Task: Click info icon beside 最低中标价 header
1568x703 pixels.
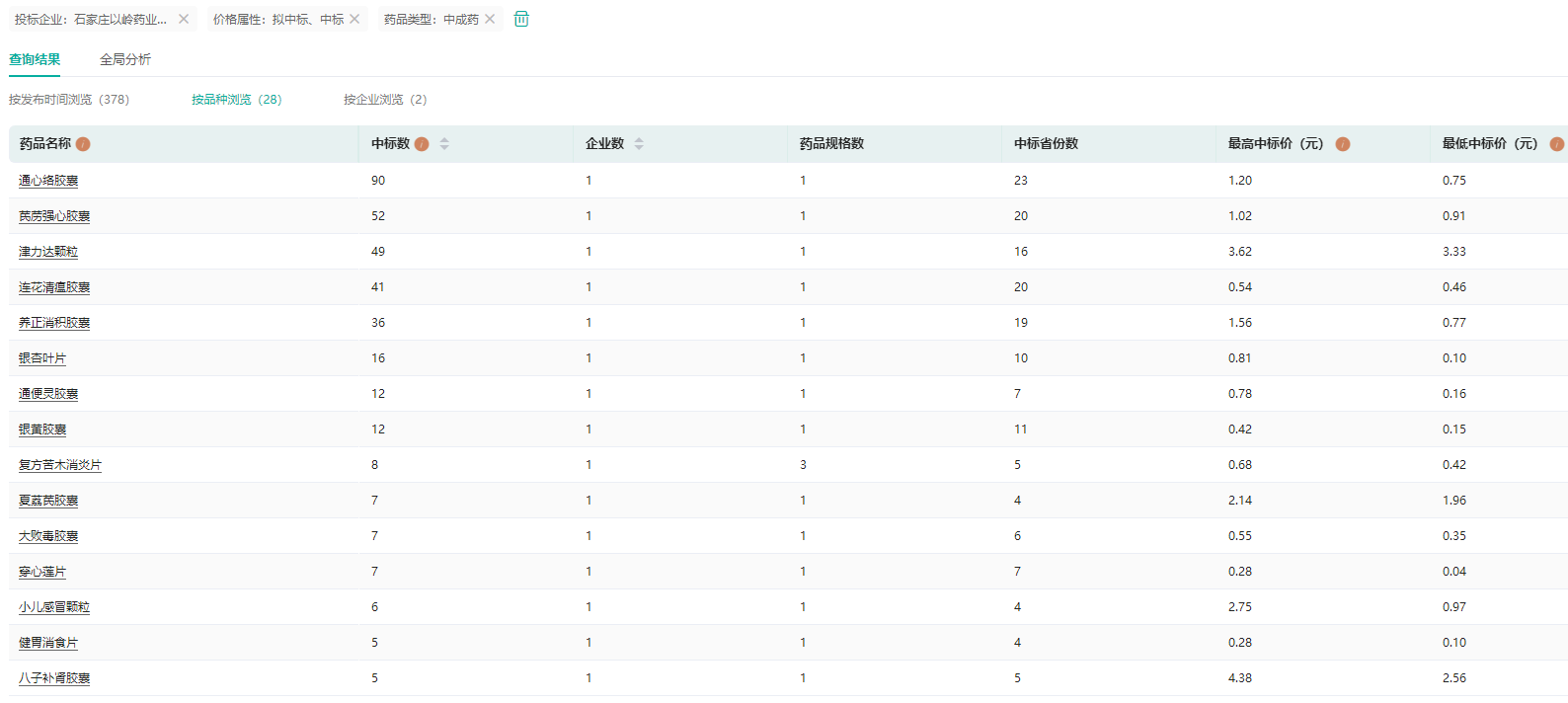Action: click(1556, 144)
